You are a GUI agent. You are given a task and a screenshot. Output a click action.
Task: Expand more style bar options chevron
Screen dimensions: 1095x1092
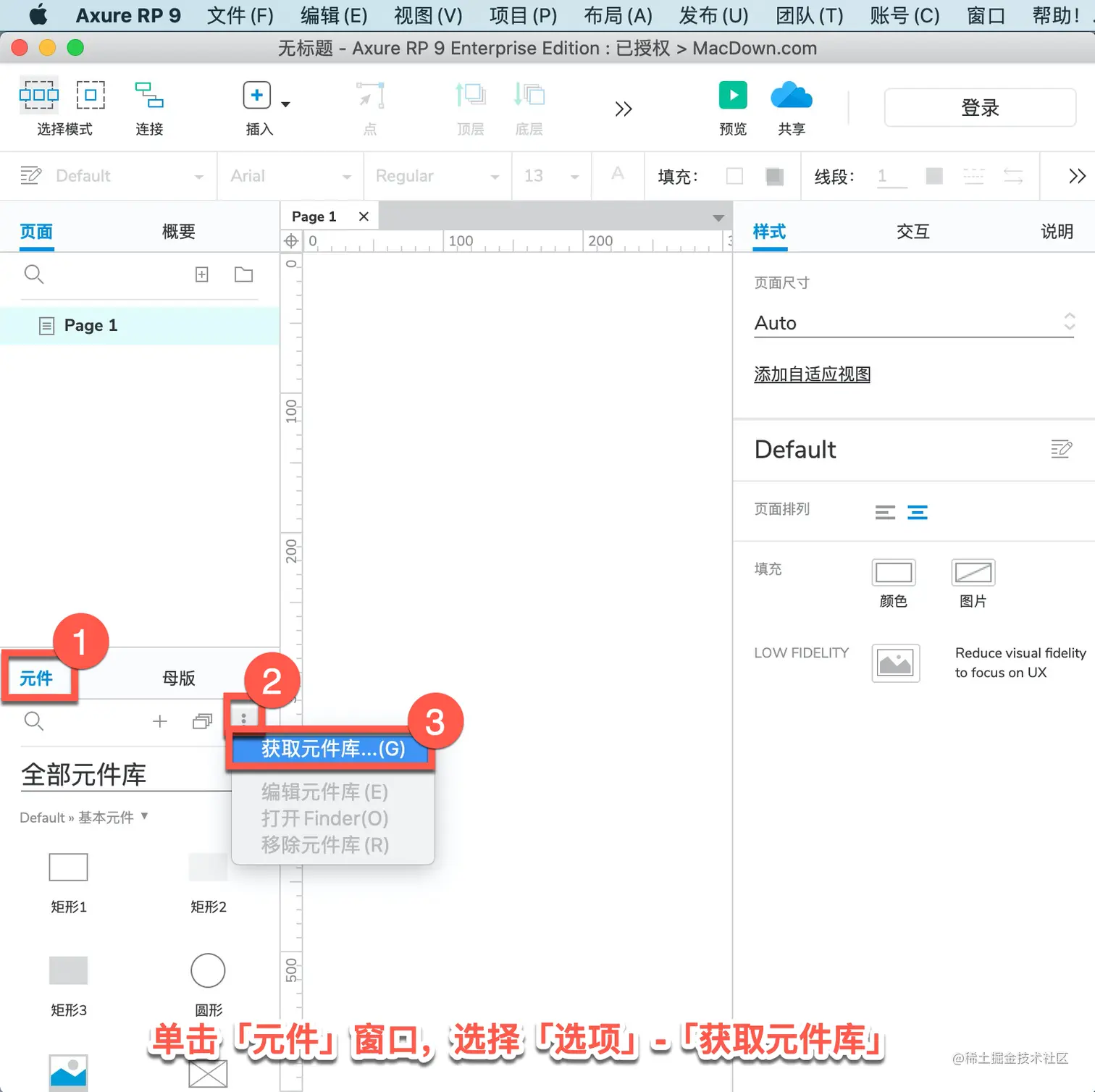(x=1077, y=176)
